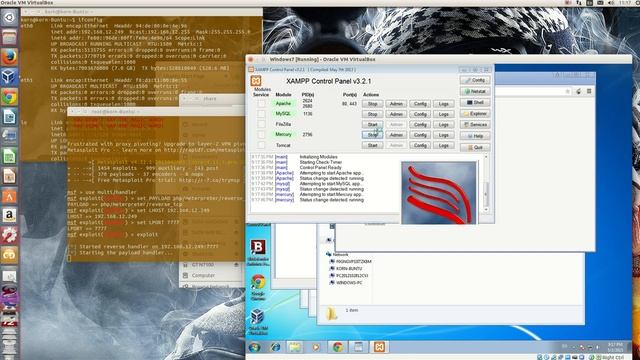The height and width of the screenshot is (360, 640).
Task: Select XAMPP icon in Windows taskbar
Action: [379, 347]
